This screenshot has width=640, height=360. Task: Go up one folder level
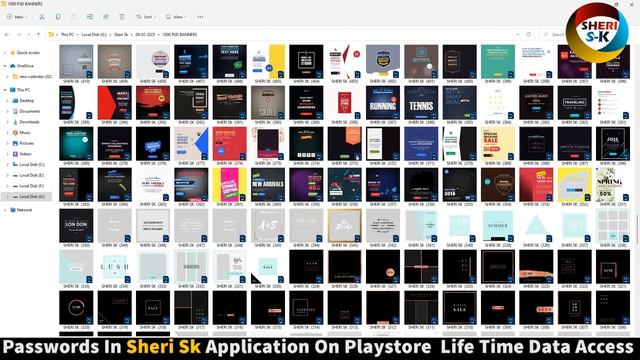[x=38, y=35]
